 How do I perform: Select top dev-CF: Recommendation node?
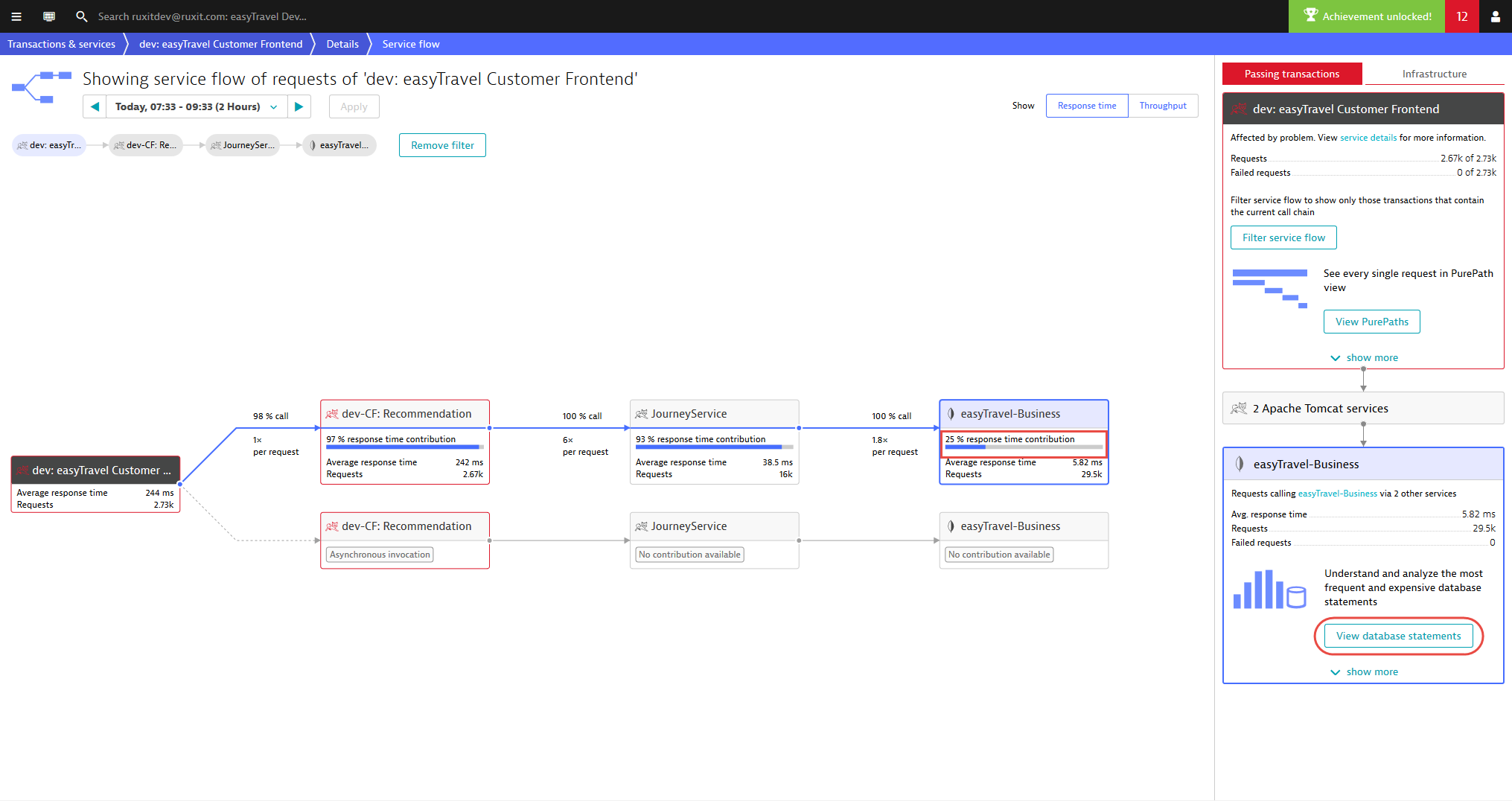(405, 442)
